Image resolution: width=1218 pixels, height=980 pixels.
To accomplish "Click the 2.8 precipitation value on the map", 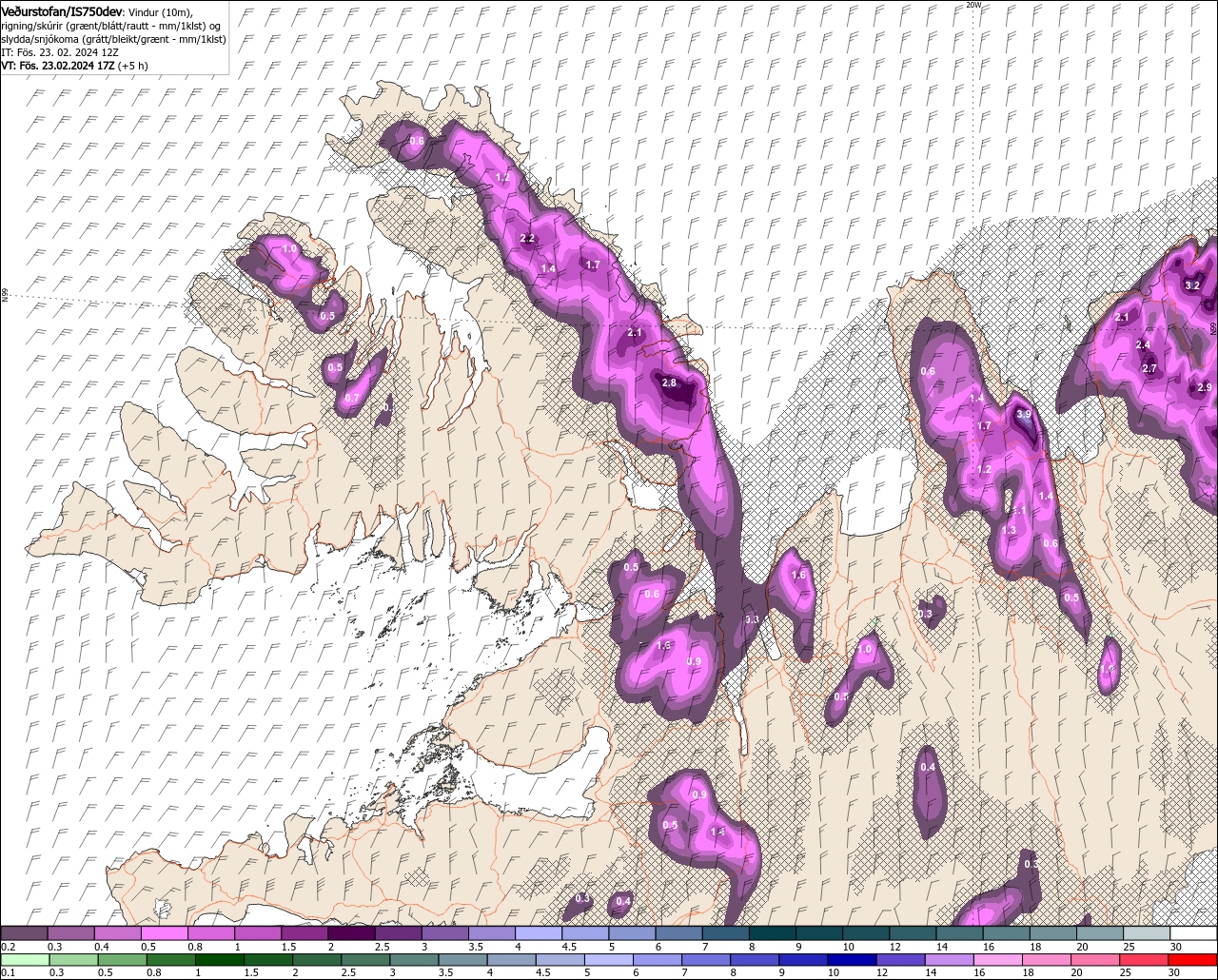I will (669, 383).
